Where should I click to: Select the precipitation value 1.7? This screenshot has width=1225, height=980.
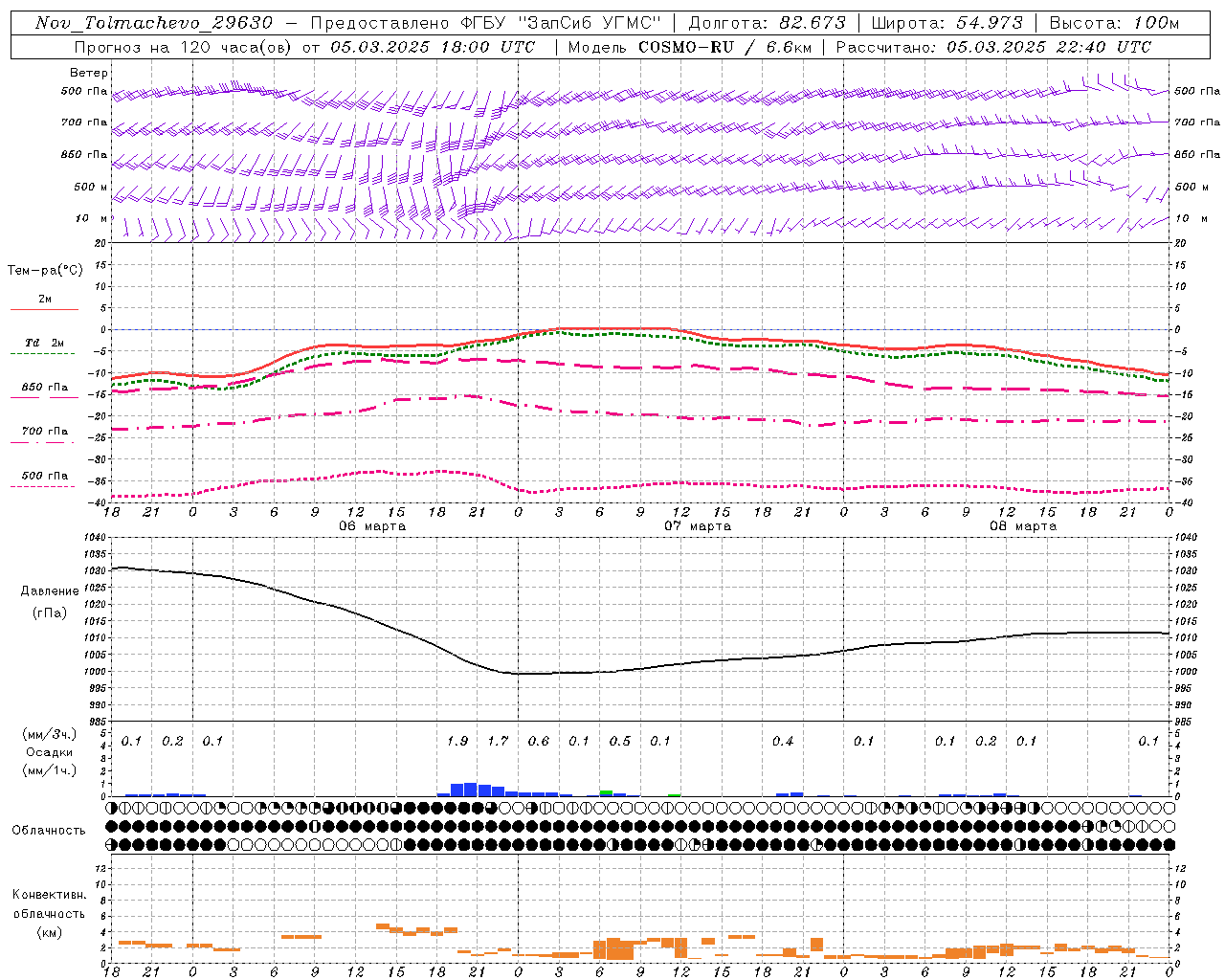(498, 741)
